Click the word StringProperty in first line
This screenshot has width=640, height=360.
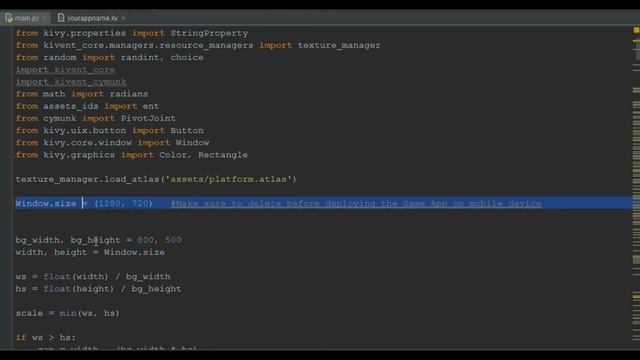(209, 33)
